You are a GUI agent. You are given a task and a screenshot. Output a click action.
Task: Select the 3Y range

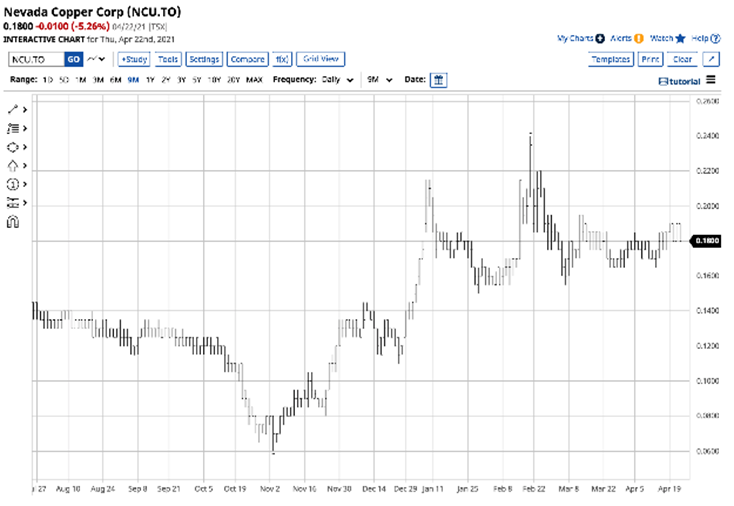click(181, 80)
